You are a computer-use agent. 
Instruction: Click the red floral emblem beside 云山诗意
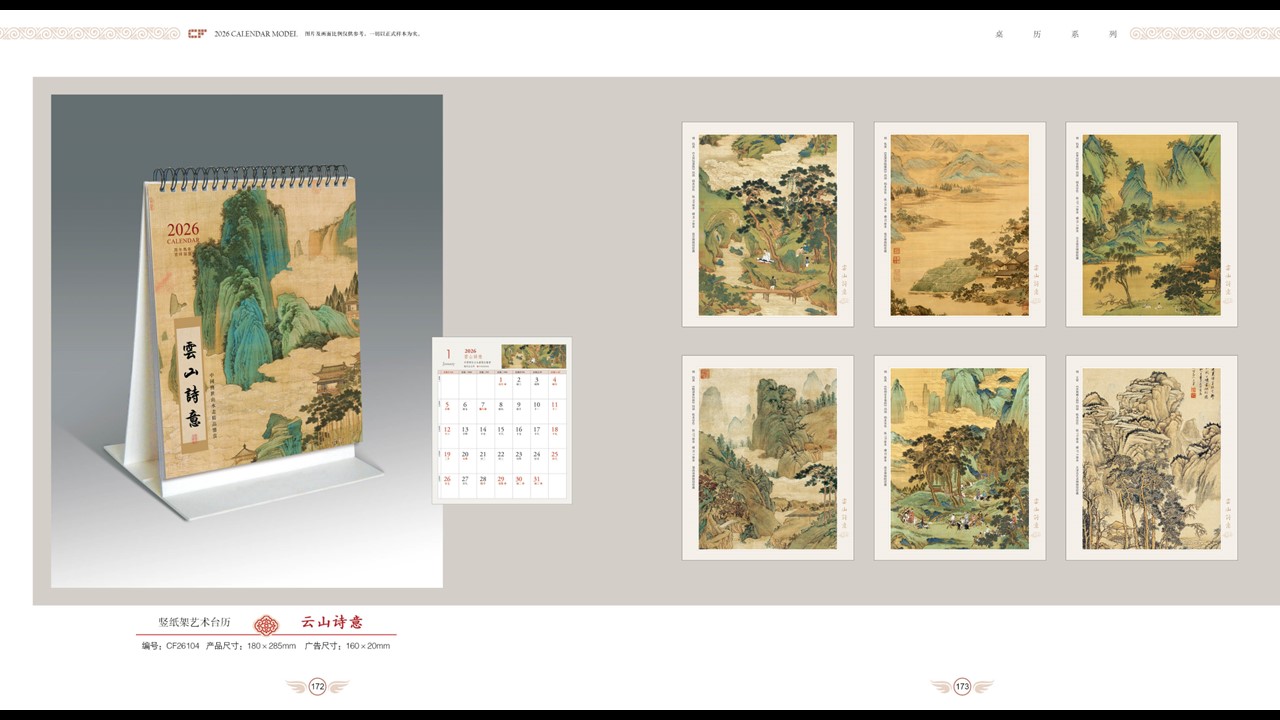[x=266, y=624]
